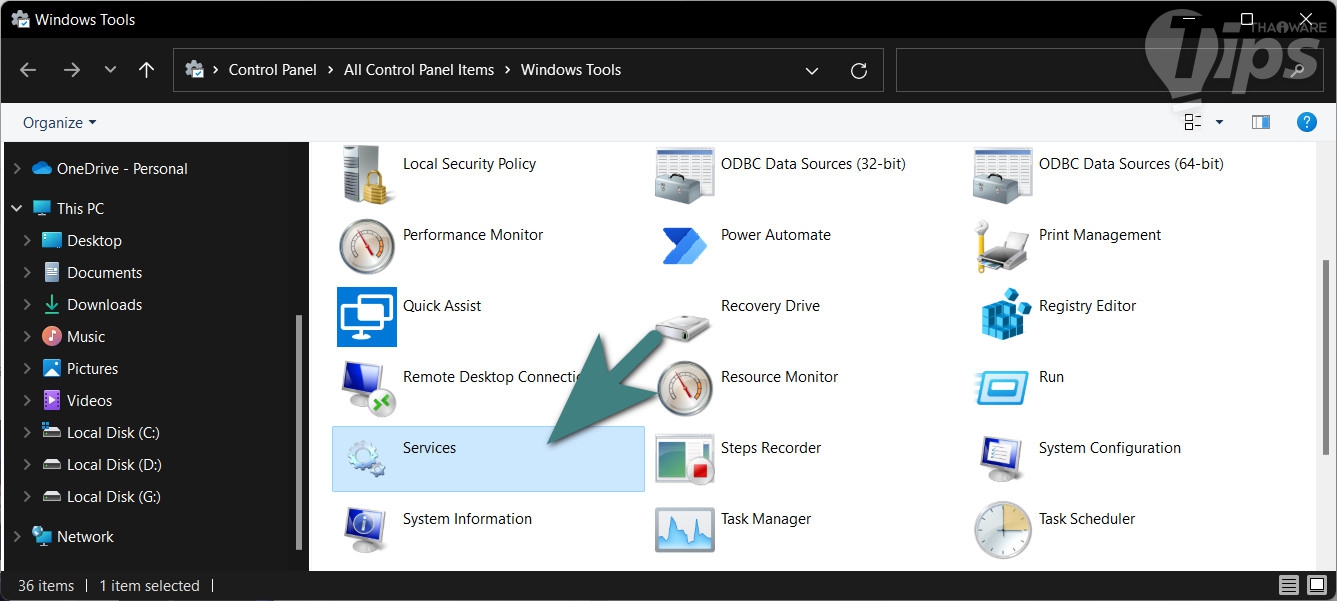Select Downloads in navigation pane
This screenshot has height=601, width=1337.
(104, 305)
